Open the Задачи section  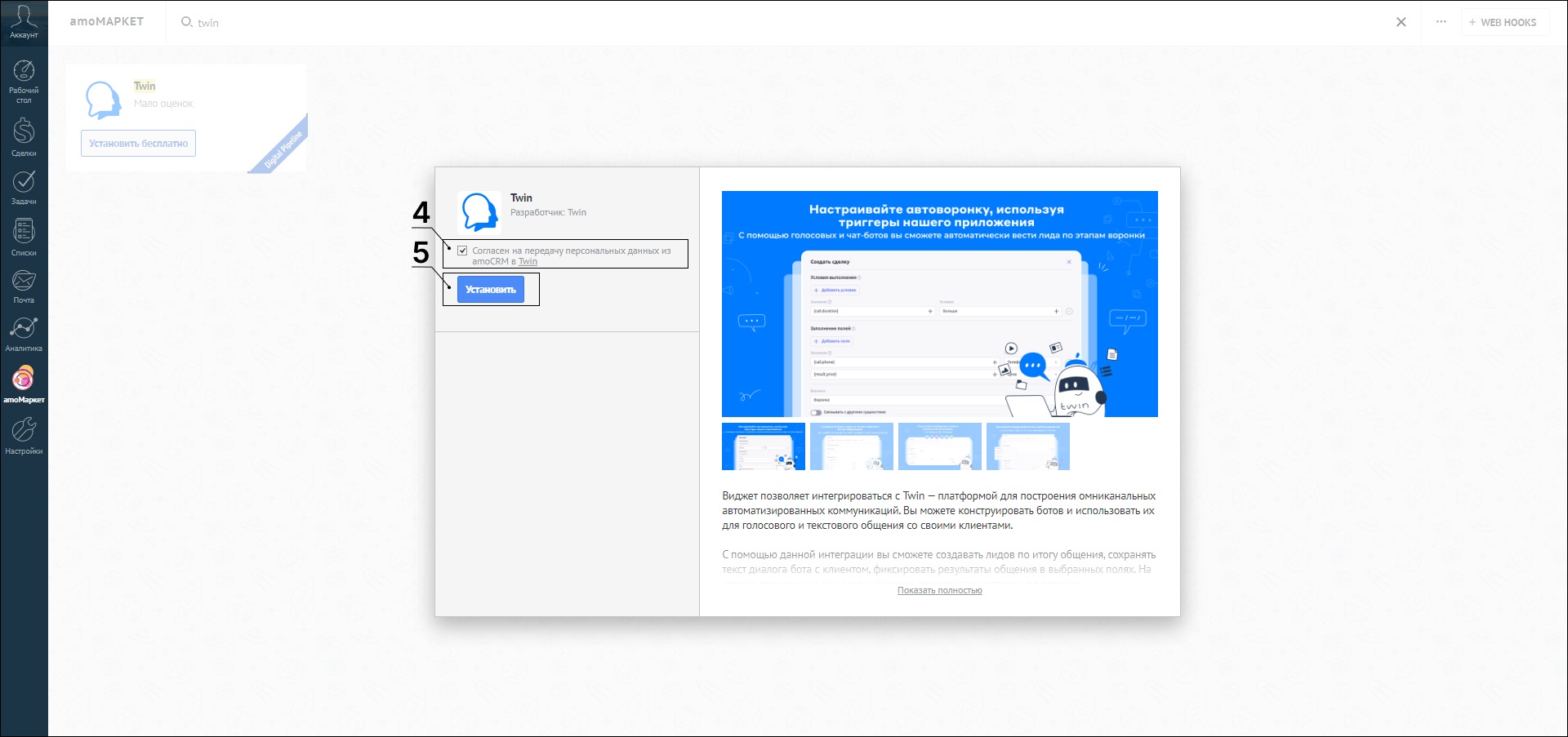pyautogui.click(x=24, y=188)
